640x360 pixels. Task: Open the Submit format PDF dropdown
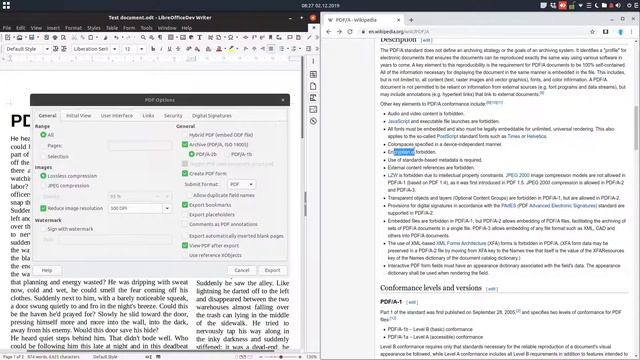pyautogui.click(x=241, y=184)
